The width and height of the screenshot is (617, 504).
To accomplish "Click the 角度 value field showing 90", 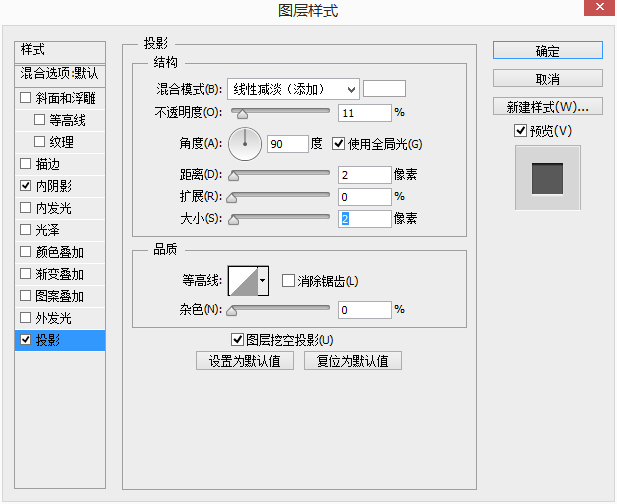I will (x=288, y=144).
